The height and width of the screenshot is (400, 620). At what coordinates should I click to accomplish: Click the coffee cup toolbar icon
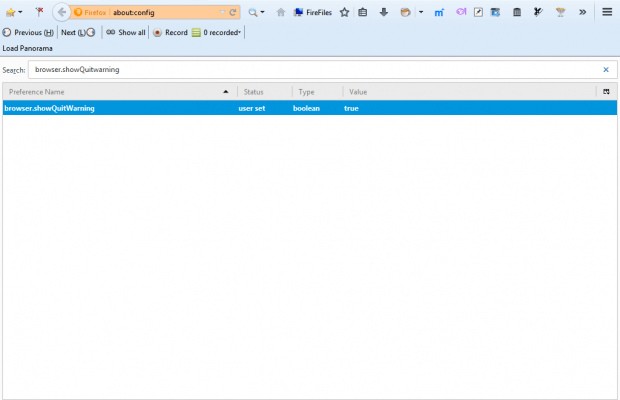click(405, 12)
